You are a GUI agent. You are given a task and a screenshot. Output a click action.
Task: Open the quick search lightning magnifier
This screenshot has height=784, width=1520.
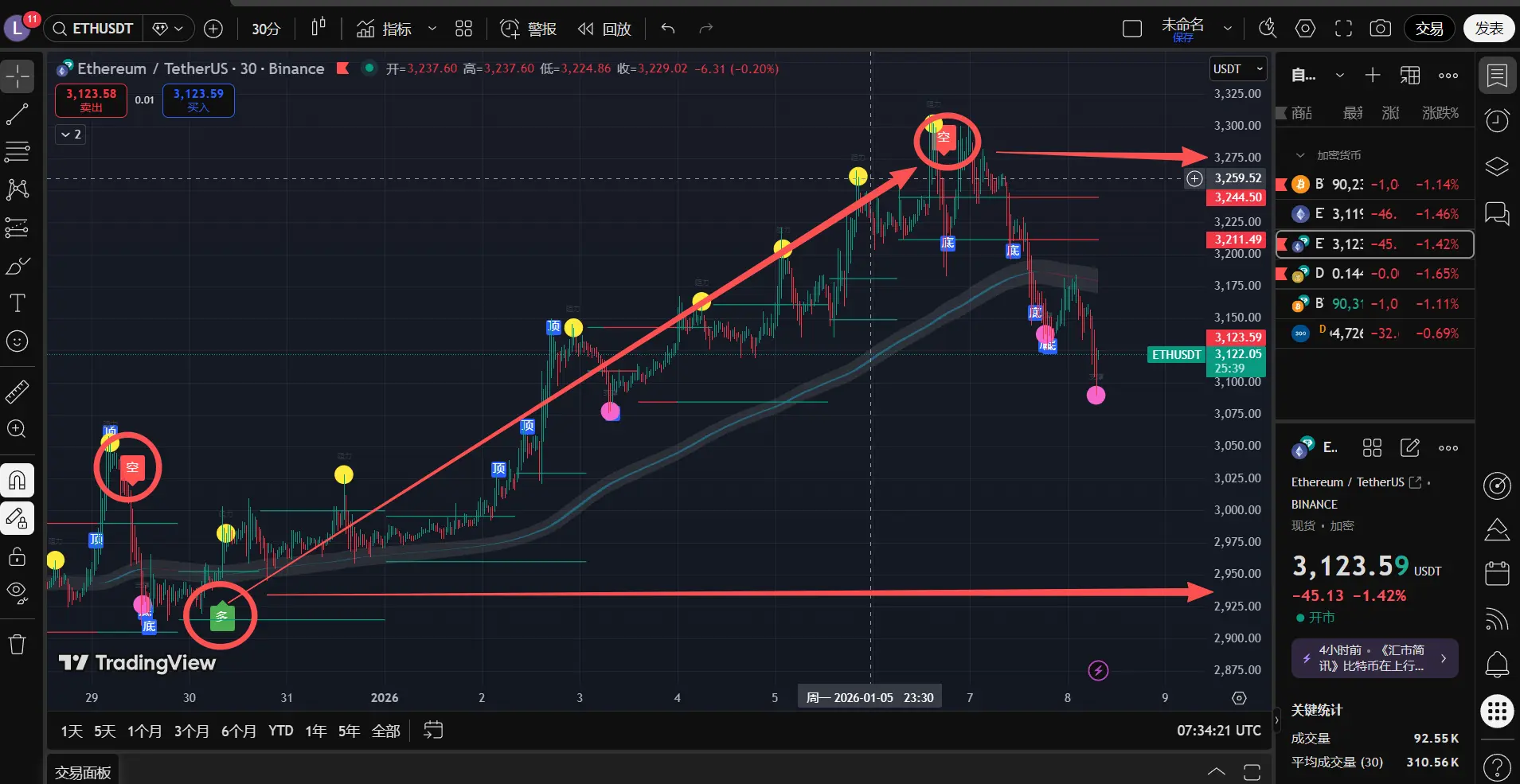tap(1267, 29)
